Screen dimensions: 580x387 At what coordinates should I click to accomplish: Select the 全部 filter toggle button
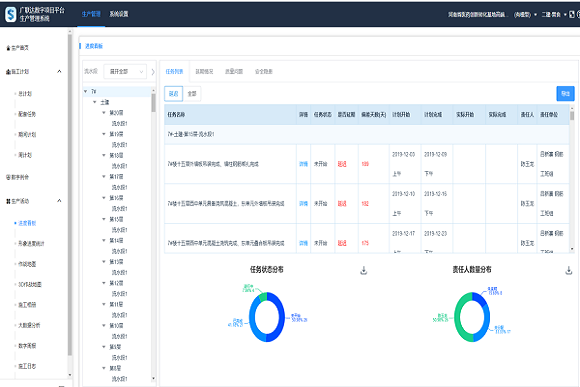pyautogui.click(x=192, y=94)
